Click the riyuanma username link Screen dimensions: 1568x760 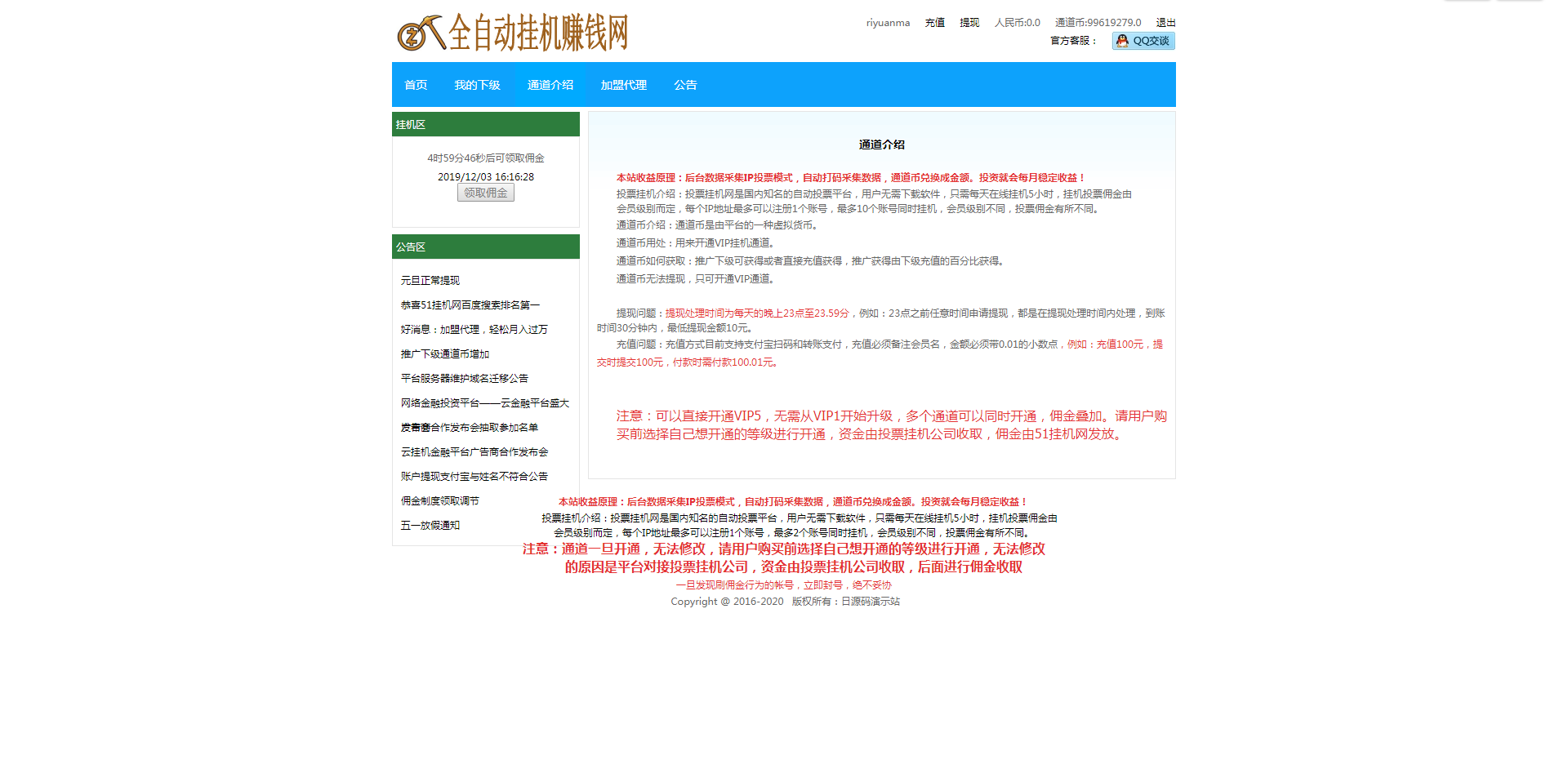coord(888,23)
